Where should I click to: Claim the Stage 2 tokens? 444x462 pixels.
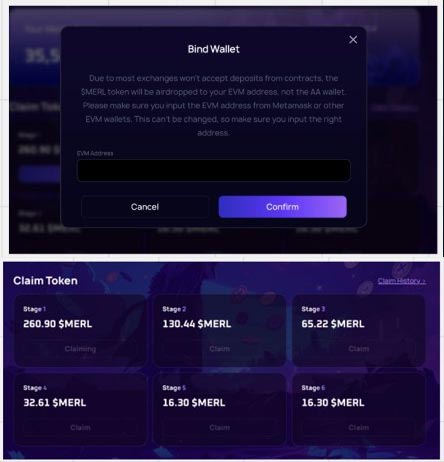pyautogui.click(x=219, y=349)
